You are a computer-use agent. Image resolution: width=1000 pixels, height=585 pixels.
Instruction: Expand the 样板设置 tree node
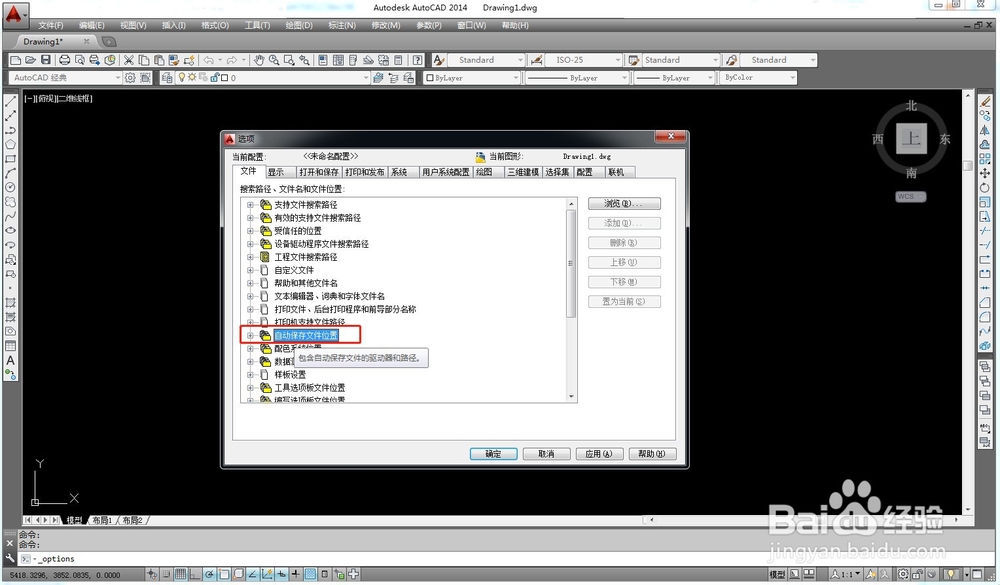[x=250, y=374]
